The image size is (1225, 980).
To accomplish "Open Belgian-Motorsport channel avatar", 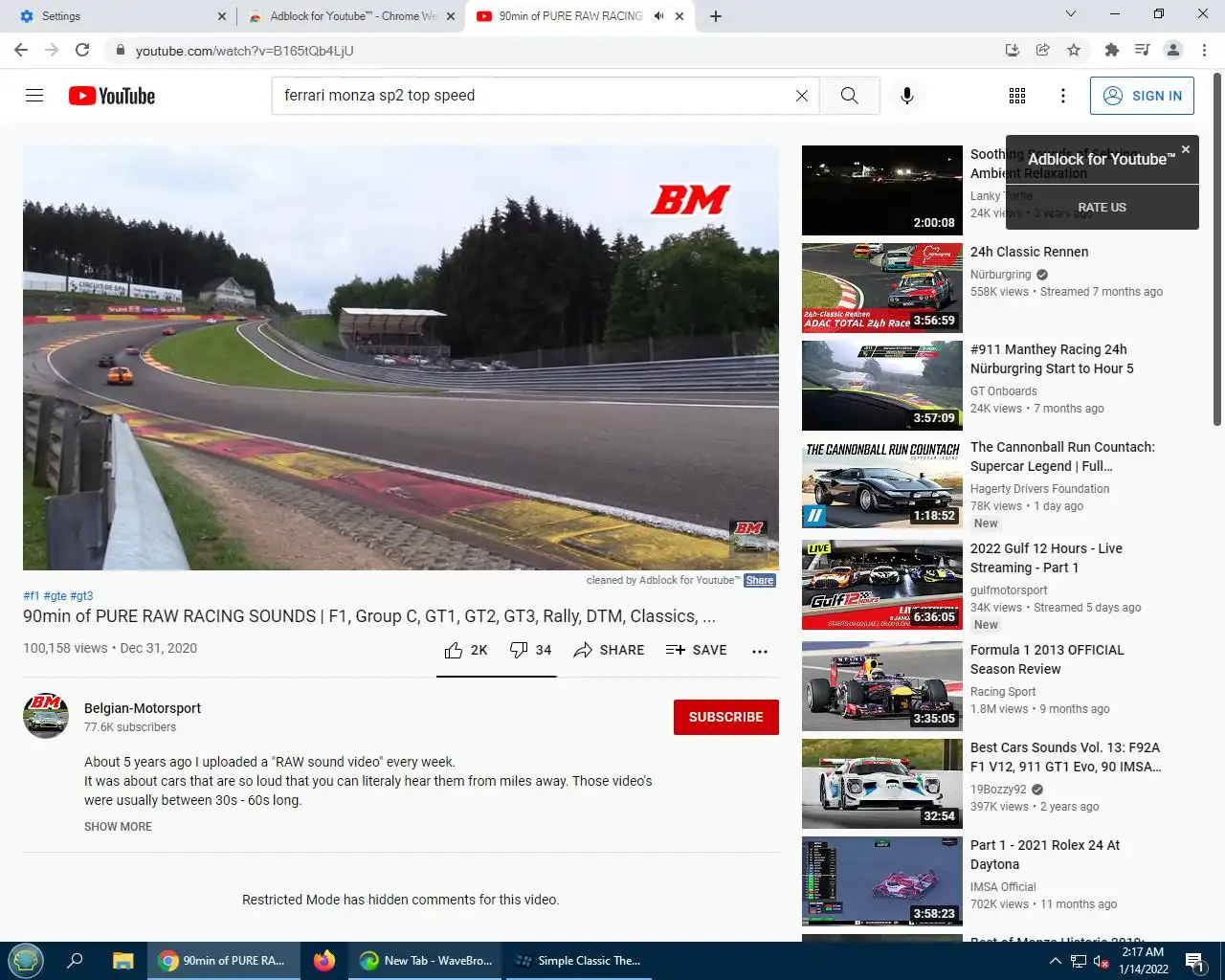I will point(46,716).
